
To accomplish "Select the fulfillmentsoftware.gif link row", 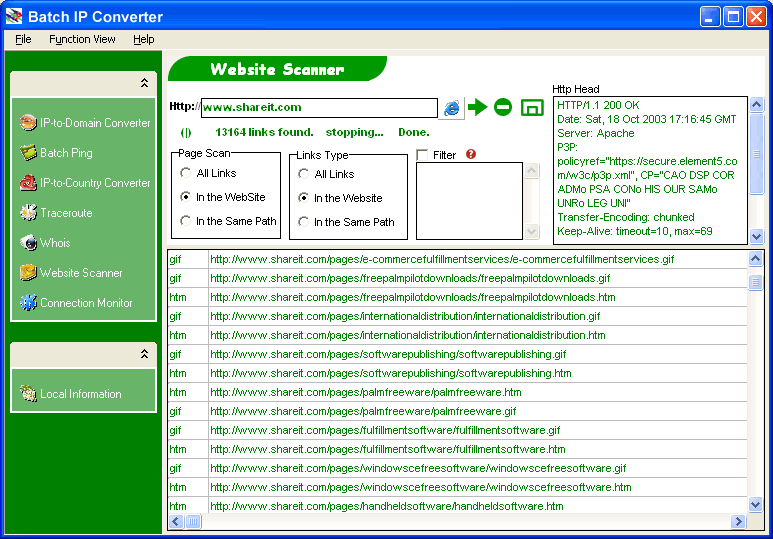I will pyautogui.click(x=457, y=431).
